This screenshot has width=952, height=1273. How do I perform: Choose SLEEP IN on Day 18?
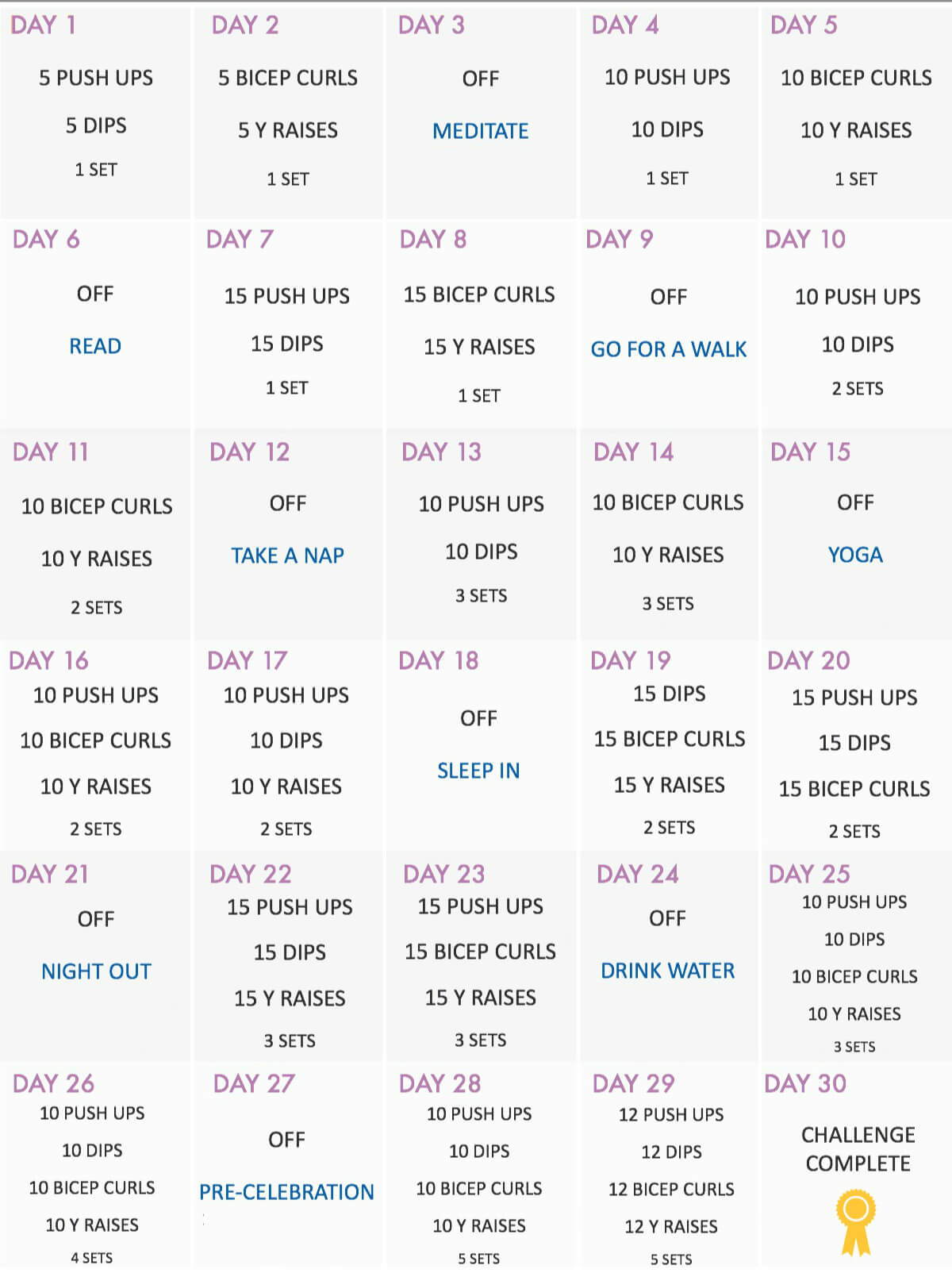coord(478,771)
